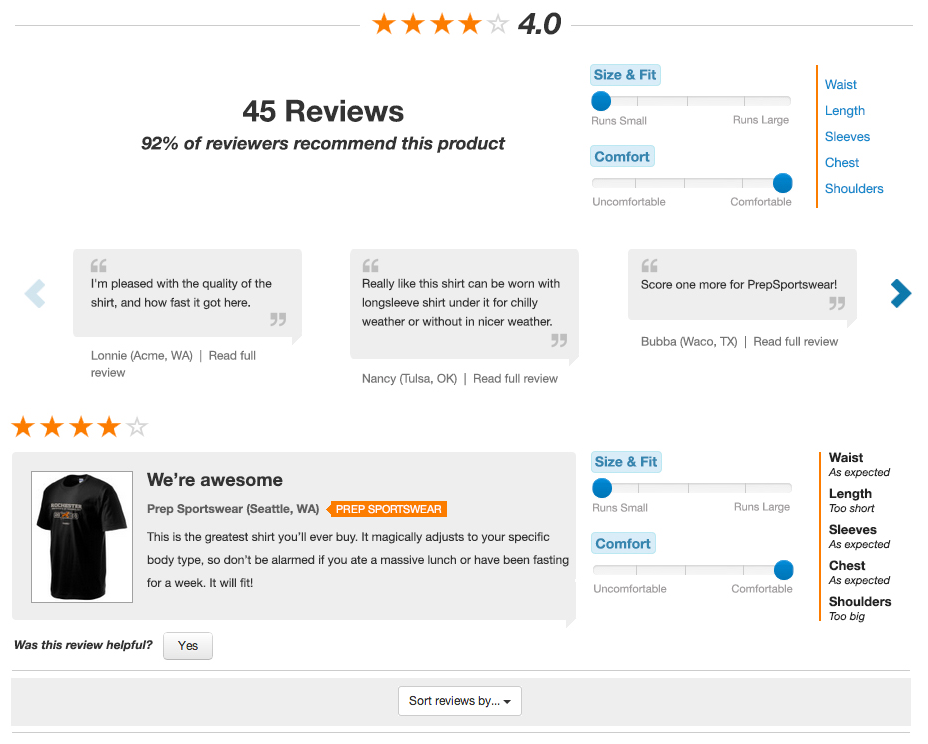This screenshot has height=744, width=928.
Task: Open Nancy's Read full review link
Action: coord(515,379)
